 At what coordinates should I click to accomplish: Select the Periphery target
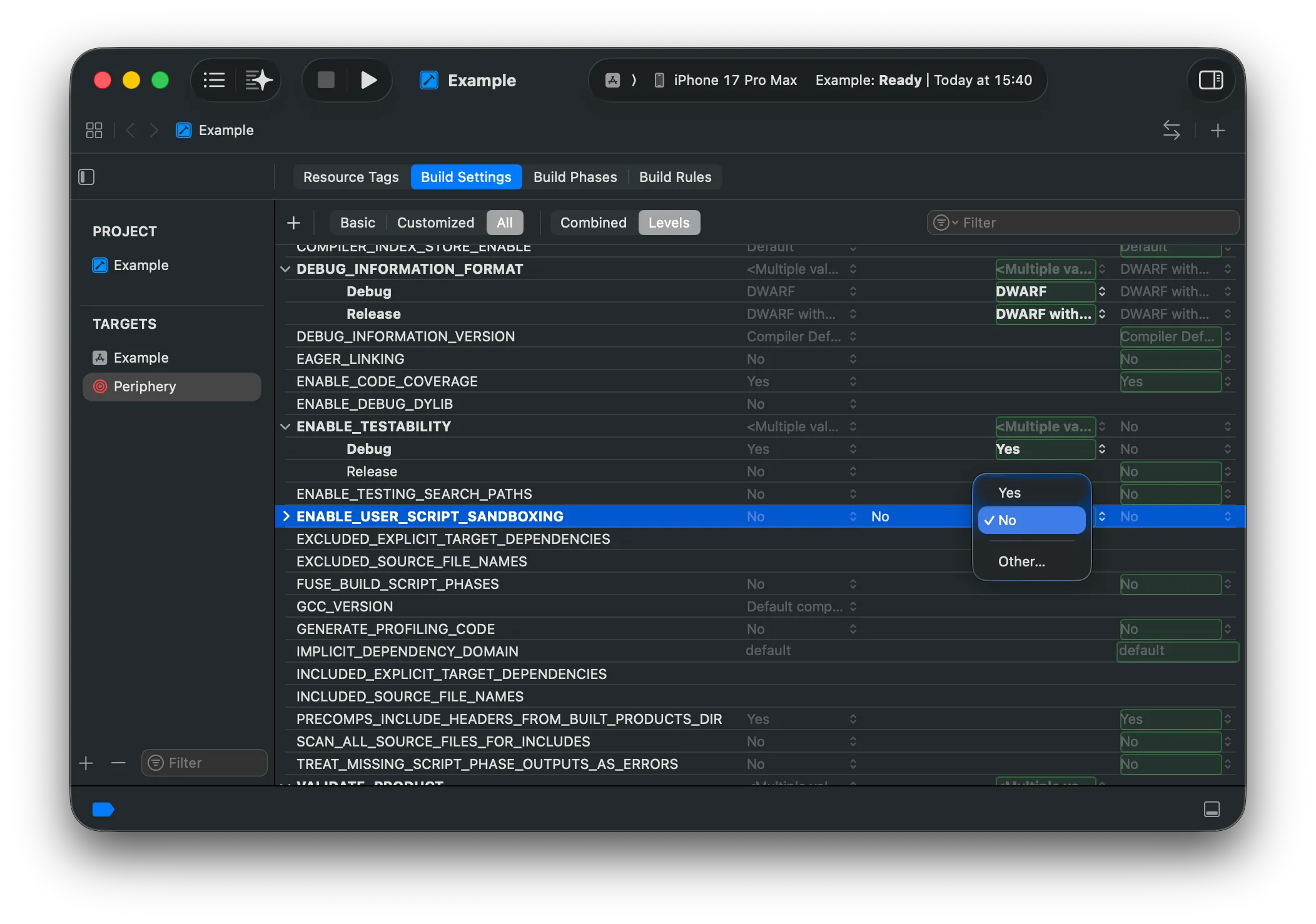point(172,386)
